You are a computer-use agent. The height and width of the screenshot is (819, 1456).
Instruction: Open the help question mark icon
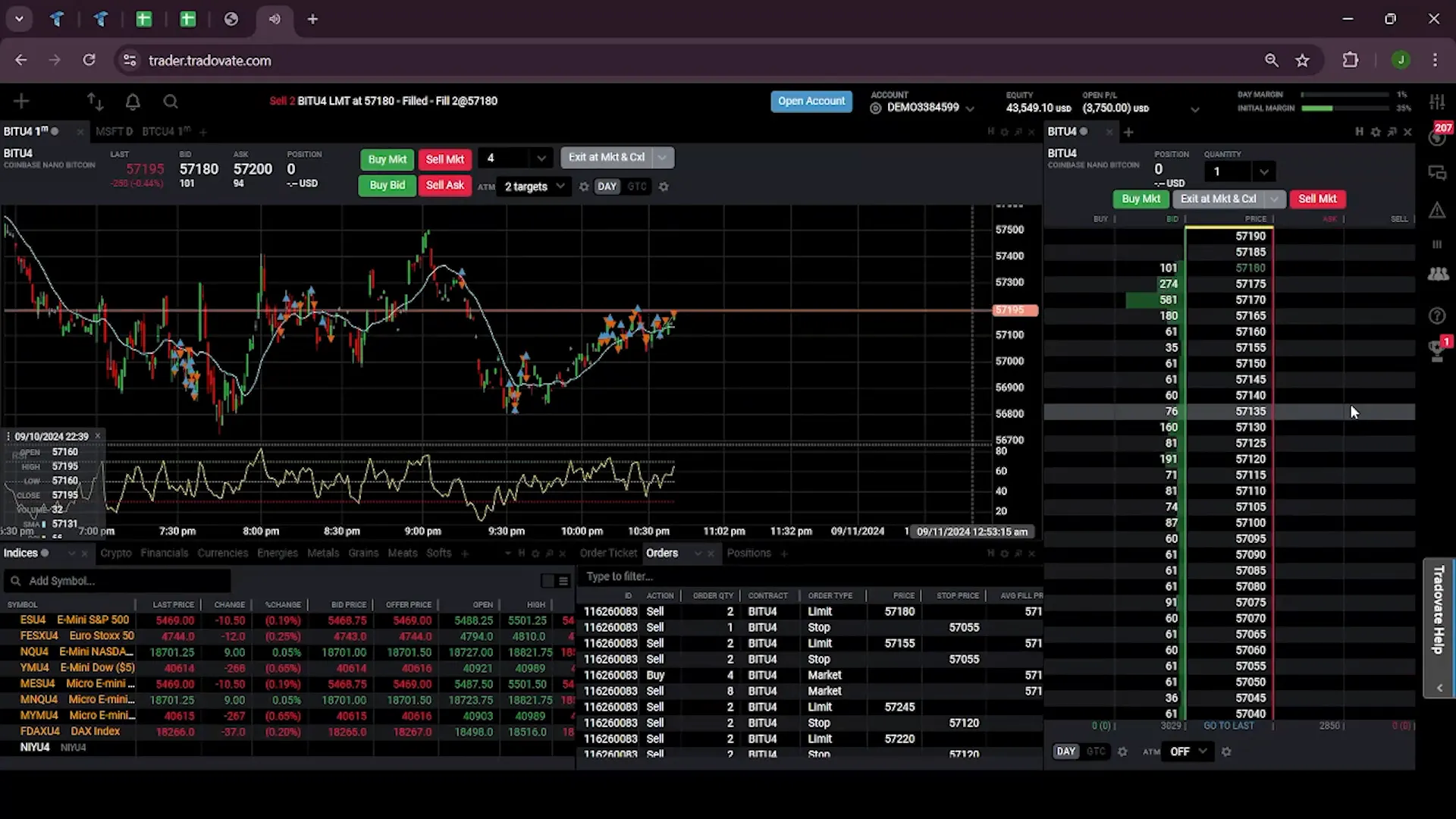click(1437, 315)
